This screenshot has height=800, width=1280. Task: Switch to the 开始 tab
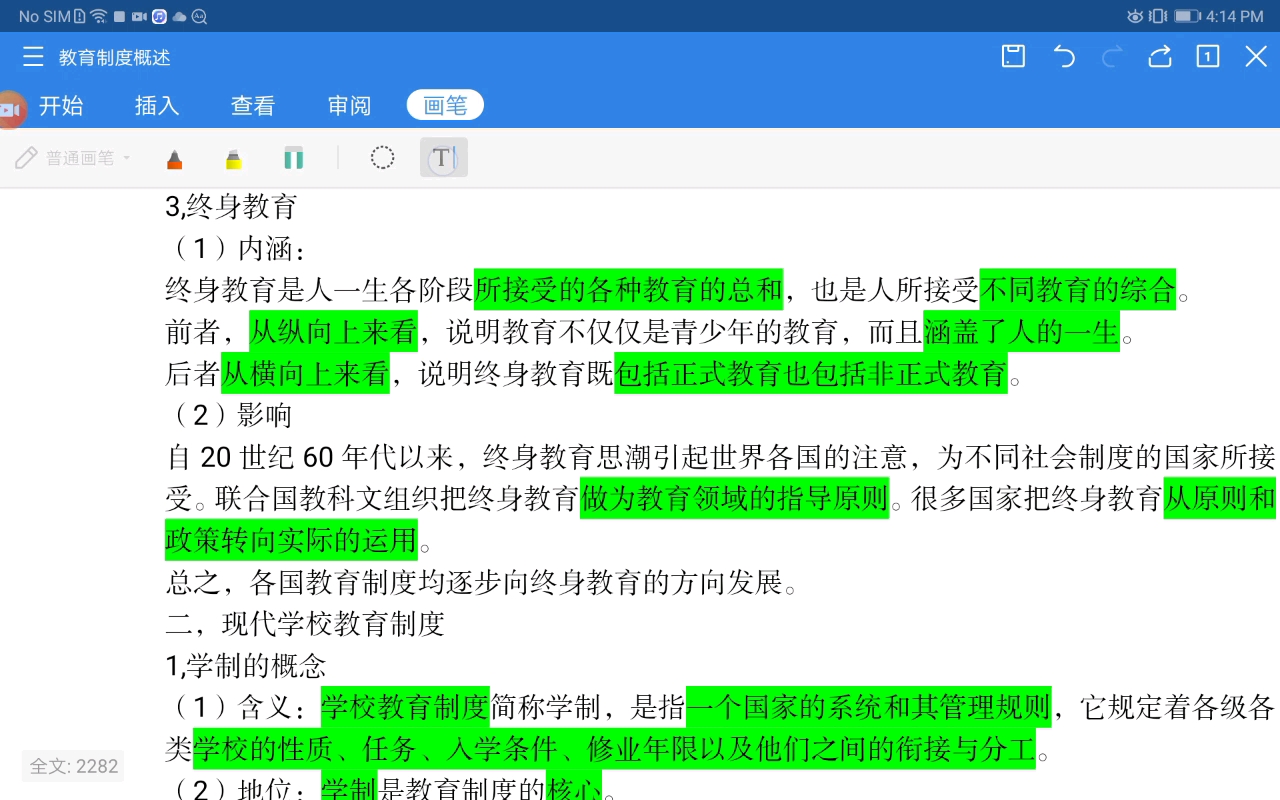click(x=61, y=105)
